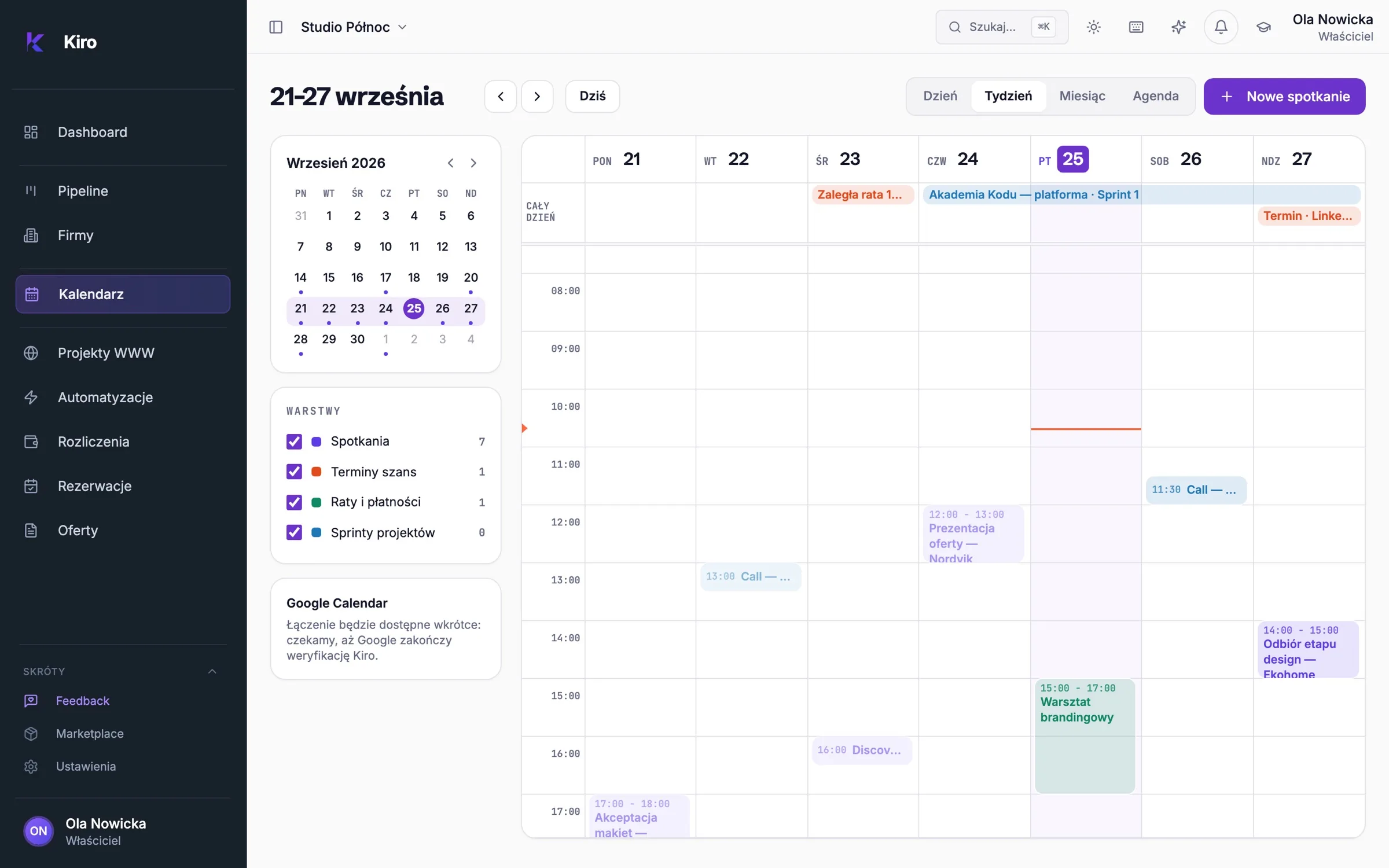Open Ustawienia settings shortcut

pos(123,767)
